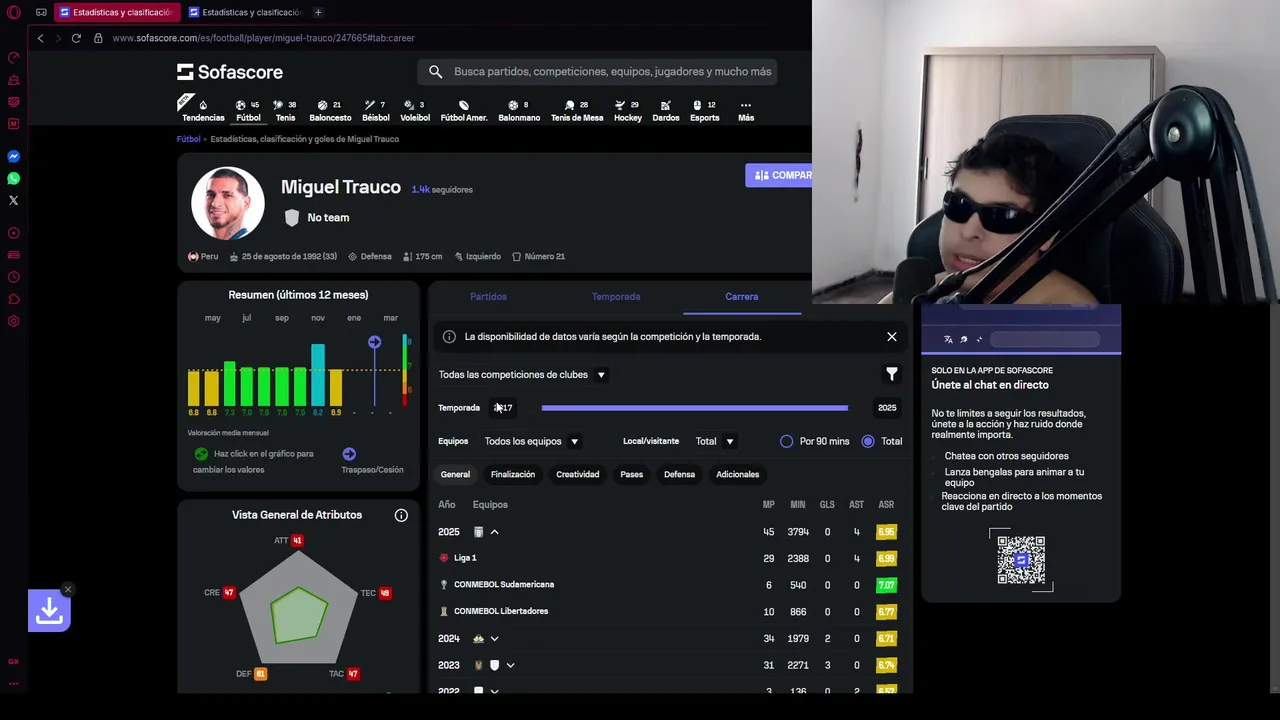
Task: Open the Más sports menu
Action: (746, 110)
